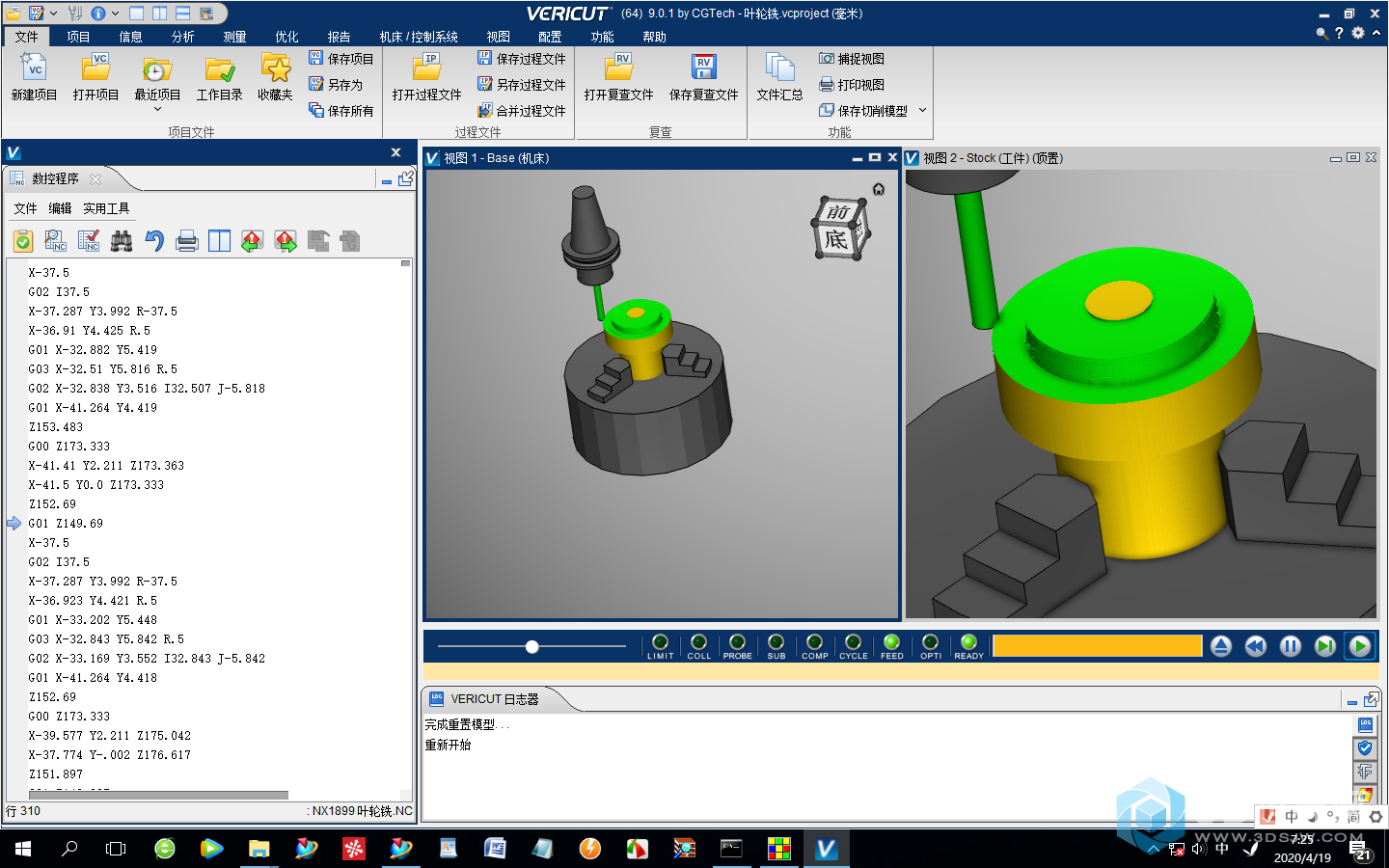Select the NC line G01 Z149.69
The image size is (1389, 868).
(66, 524)
